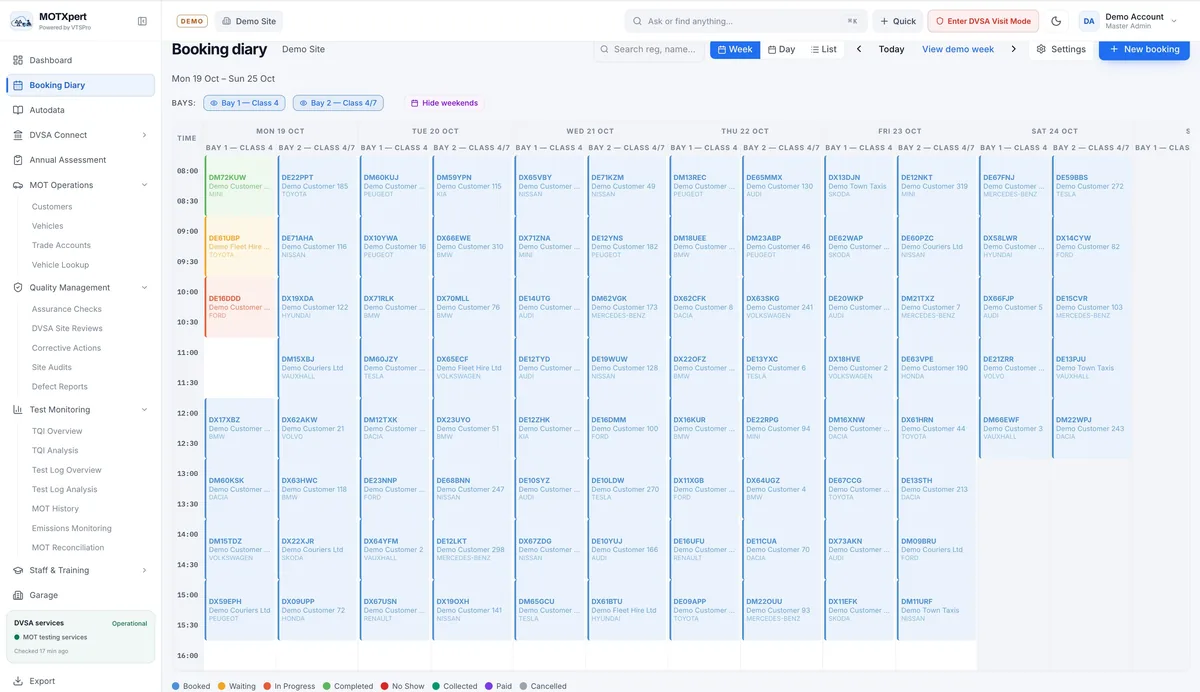The width and height of the screenshot is (1200, 692).
Task: Open the Quick add button
Action: pyautogui.click(x=898, y=21)
